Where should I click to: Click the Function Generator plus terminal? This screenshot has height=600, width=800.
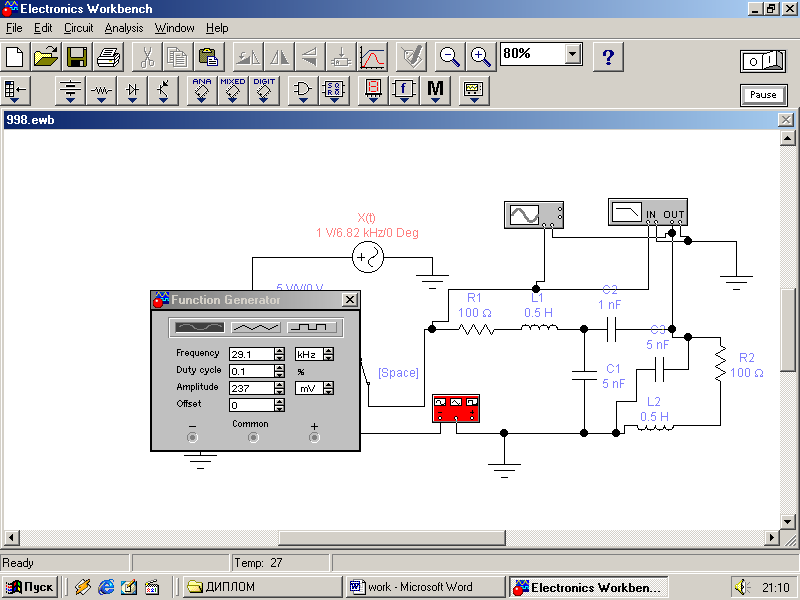(314, 437)
